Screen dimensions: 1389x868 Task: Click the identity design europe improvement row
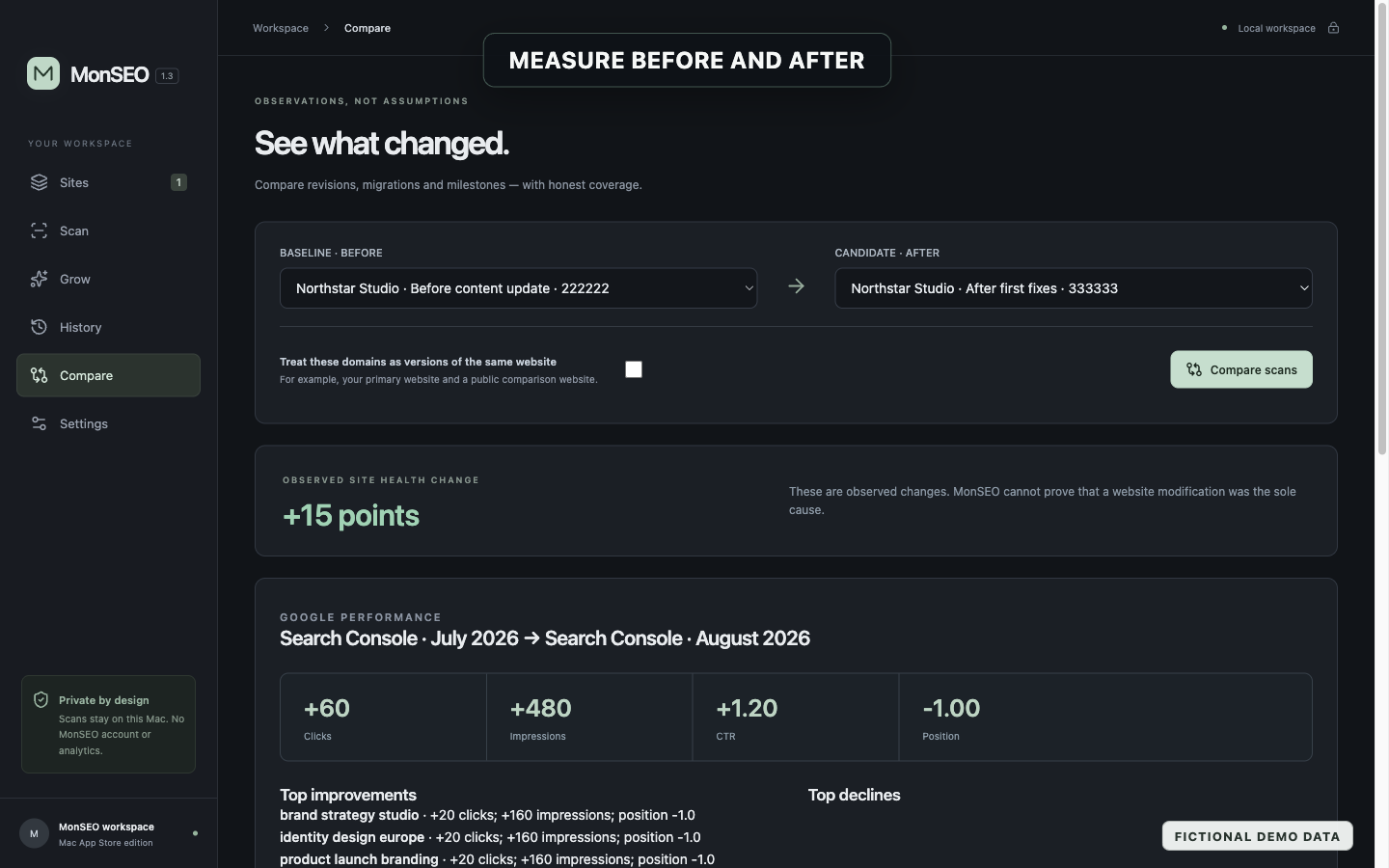490,837
